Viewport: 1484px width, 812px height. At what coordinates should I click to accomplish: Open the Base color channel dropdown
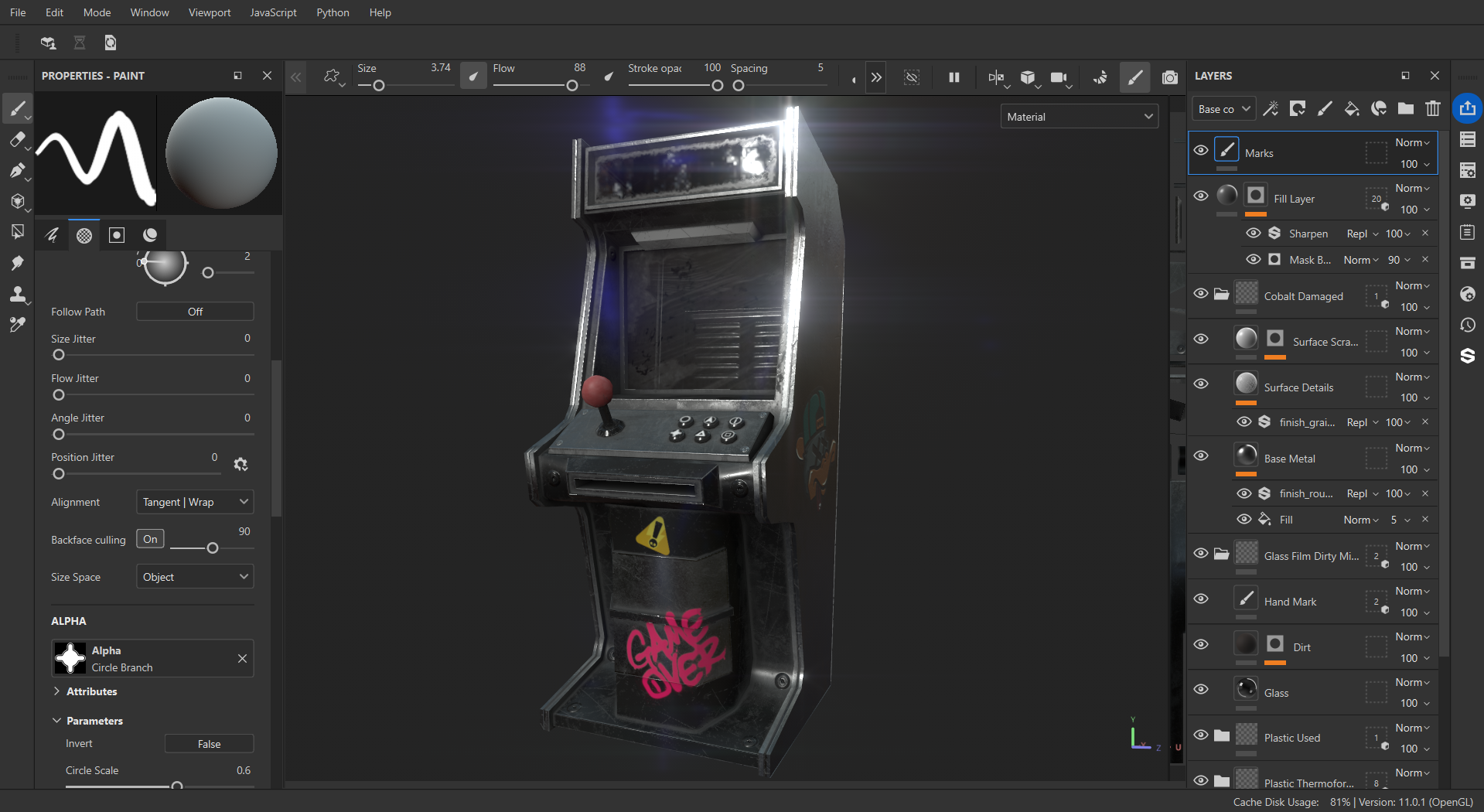pos(1223,109)
